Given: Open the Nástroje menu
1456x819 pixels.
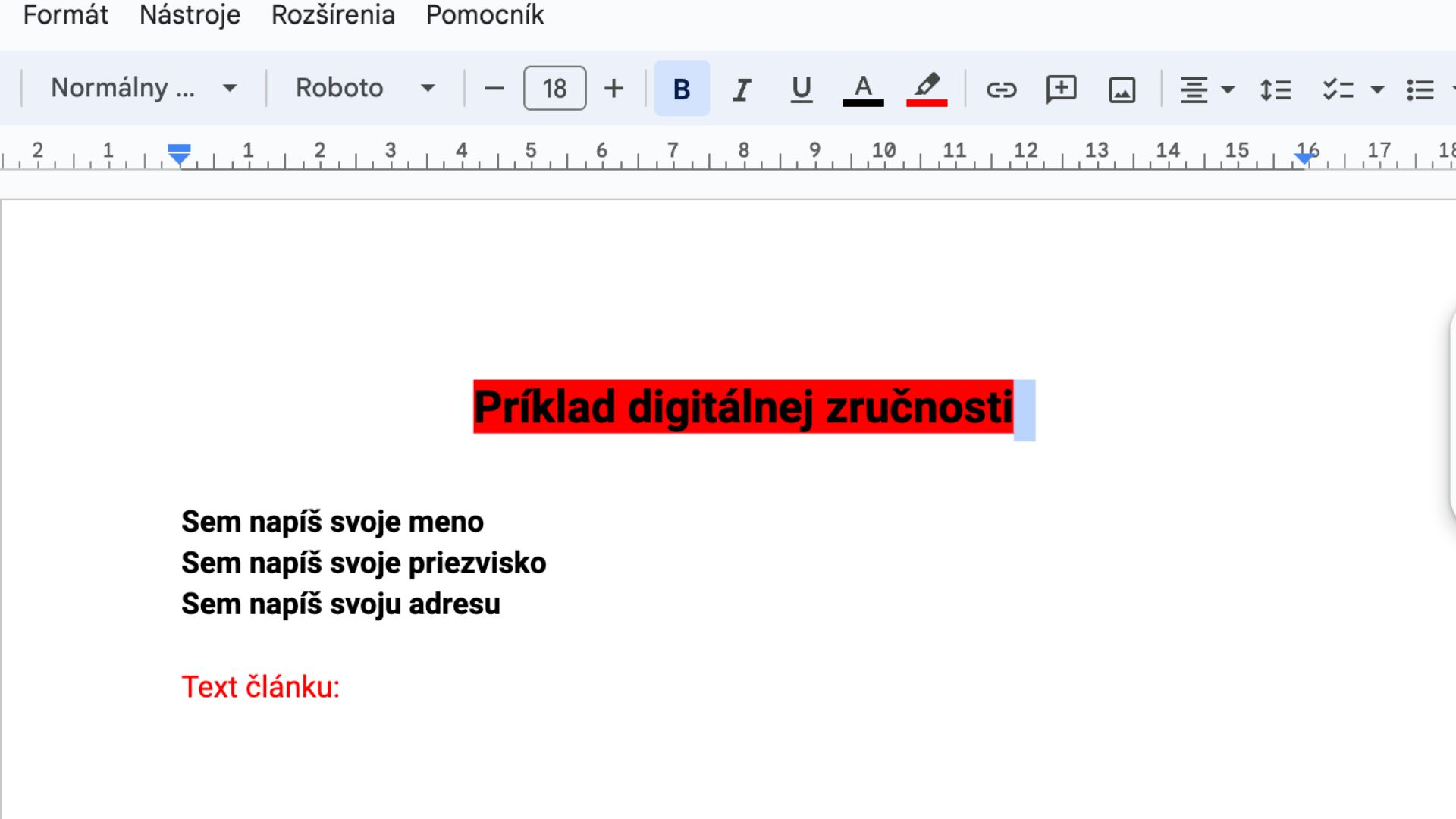Looking at the screenshot, I should tap(190, 14).
